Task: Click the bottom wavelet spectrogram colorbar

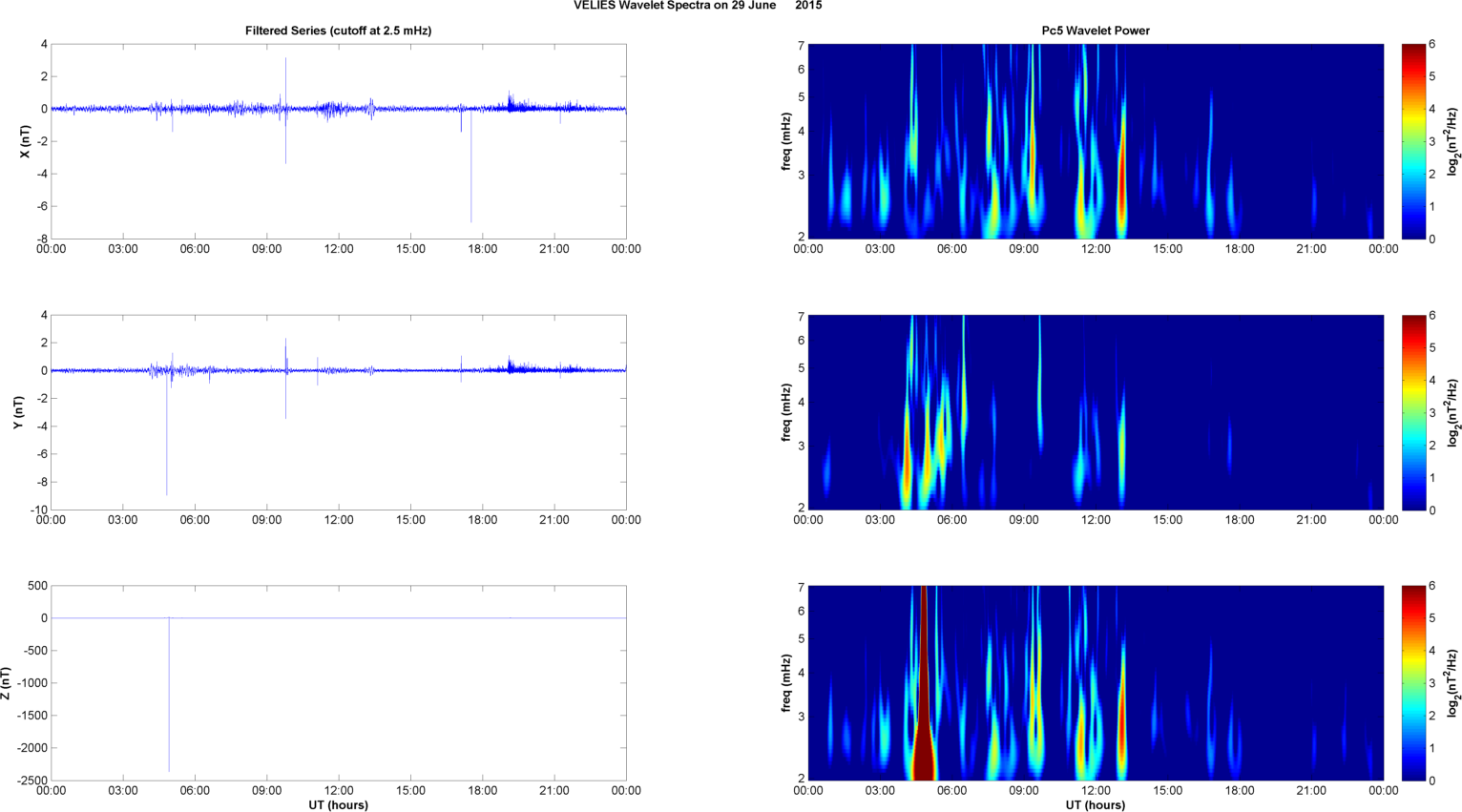Action: pos(1413,683)
